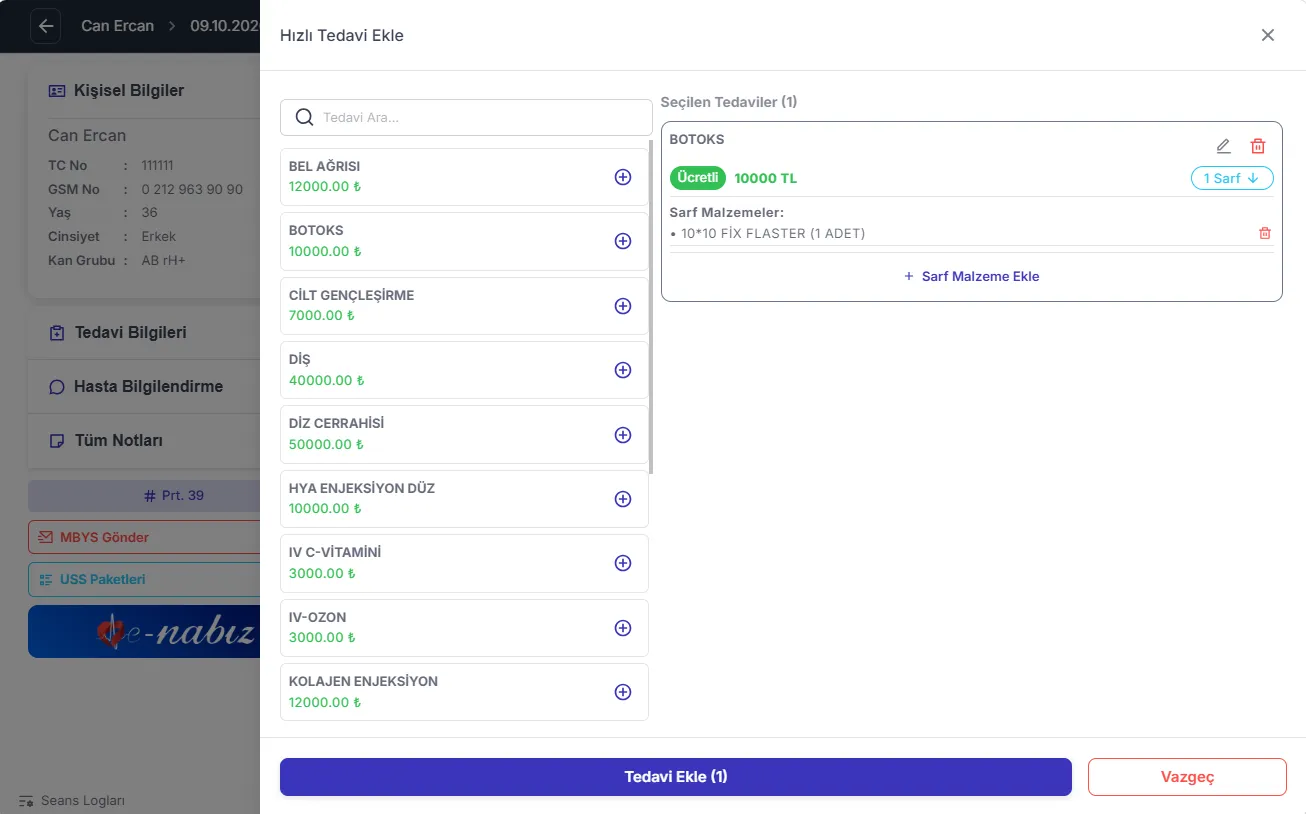This screenshot has height=814, width=1306.
Task: Open Seans Logları at bottom
Action: tap(72, 801)
